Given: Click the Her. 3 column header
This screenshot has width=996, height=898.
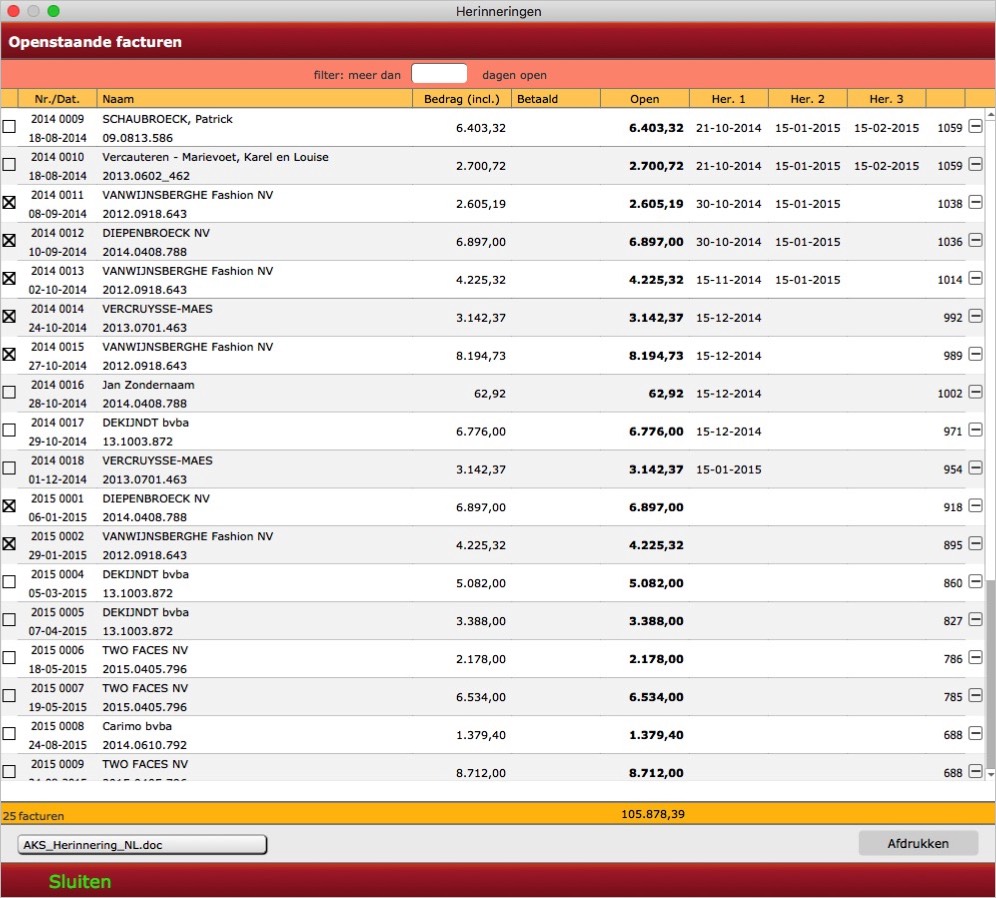Looking at the screenshot, I should pos(886,99).
